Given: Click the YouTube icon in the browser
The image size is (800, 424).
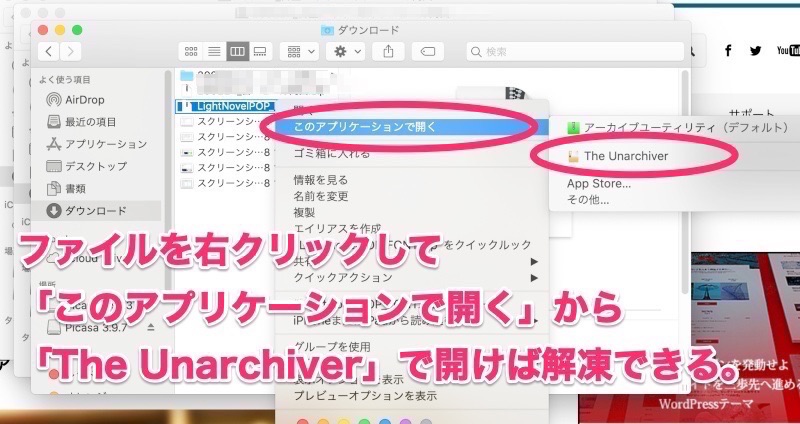Looking at the screenshot, I should click(x=788, y=50).
